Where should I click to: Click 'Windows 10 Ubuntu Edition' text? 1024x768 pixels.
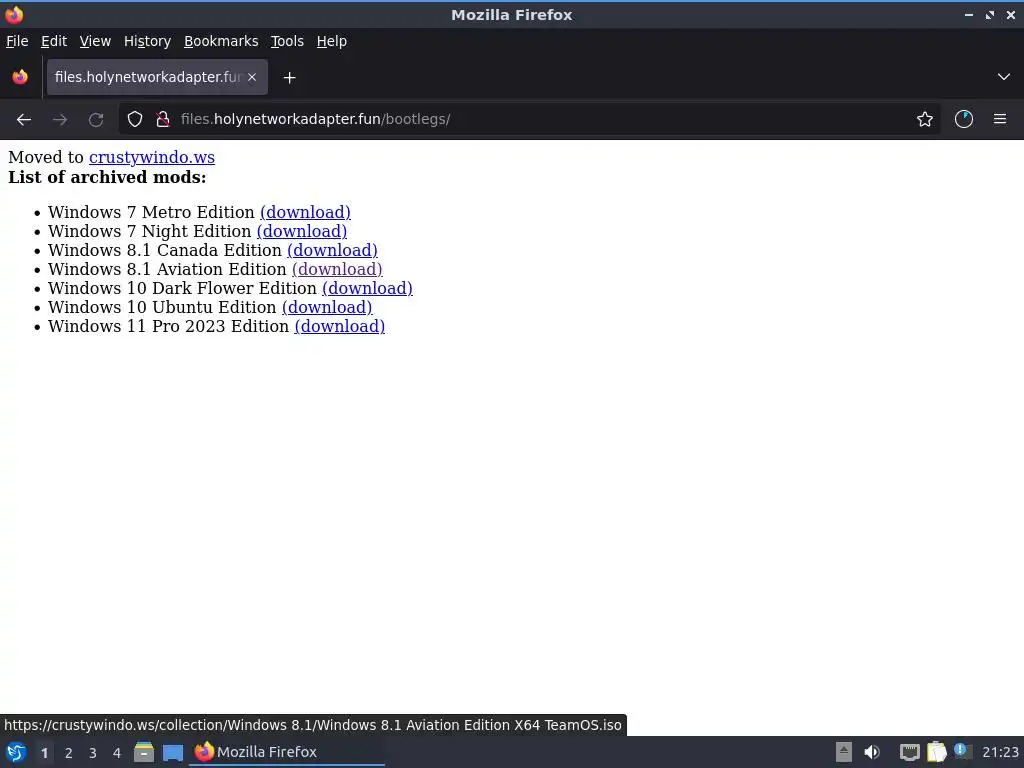pyautogui.click(x=162, y=307)
